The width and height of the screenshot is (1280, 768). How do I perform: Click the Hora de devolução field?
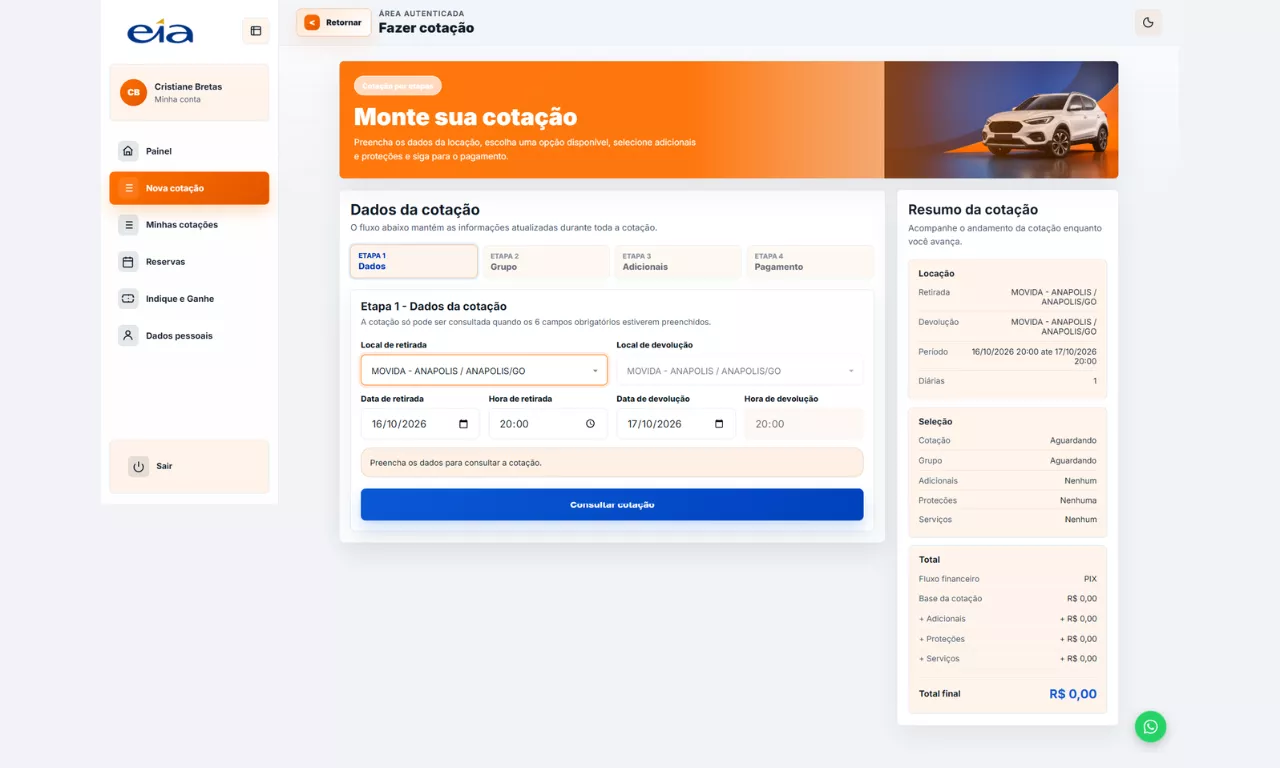tap(804, 424)
